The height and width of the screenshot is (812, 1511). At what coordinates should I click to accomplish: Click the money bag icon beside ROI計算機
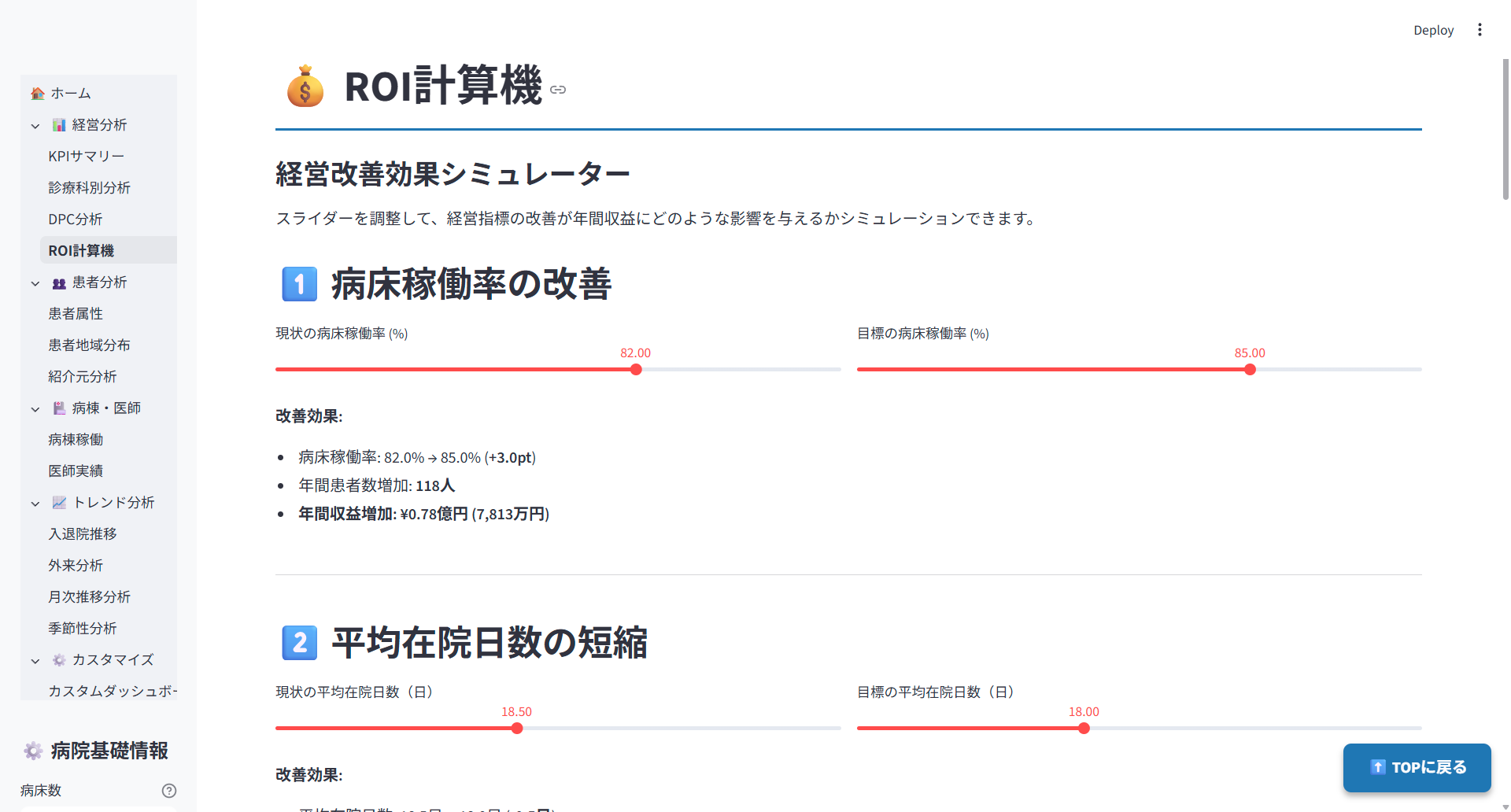coord(305,88)
